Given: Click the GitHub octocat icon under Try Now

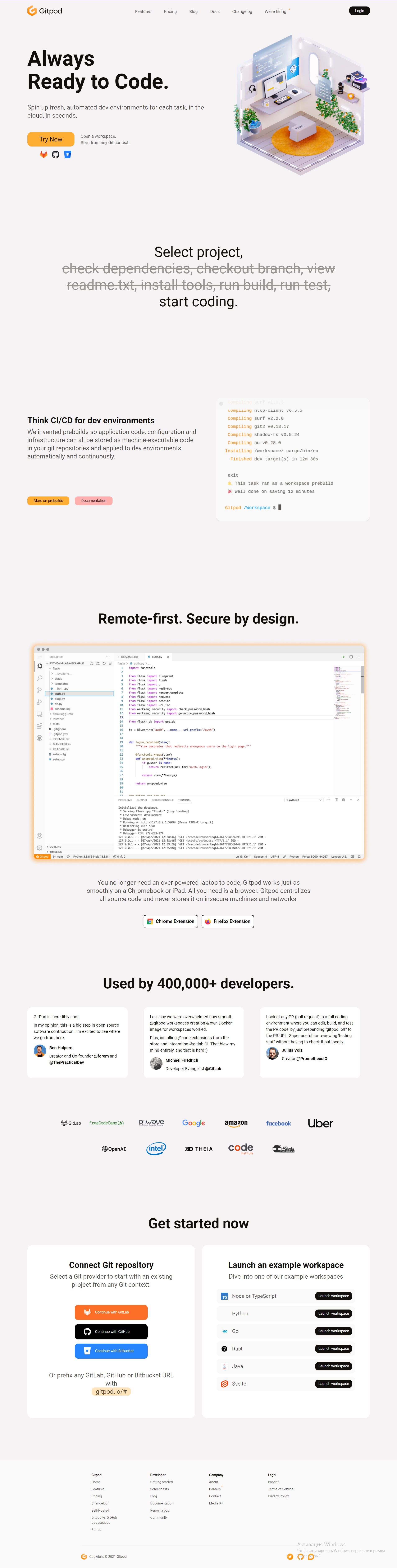Looking at the screenshot, I should (x=55, y=155).
